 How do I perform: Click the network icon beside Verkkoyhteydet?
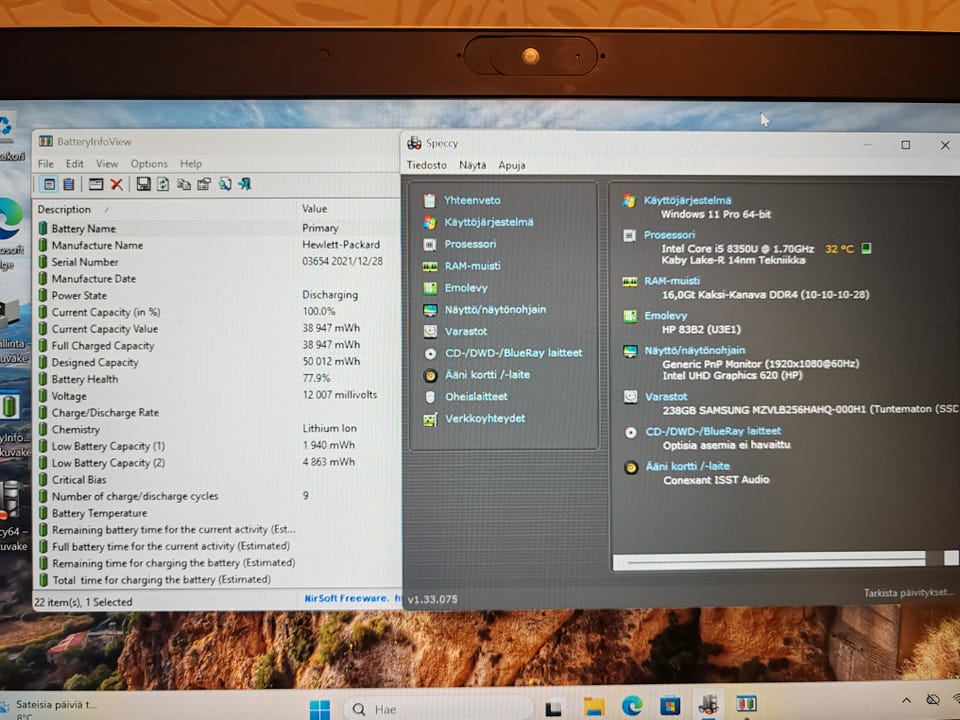430,419
